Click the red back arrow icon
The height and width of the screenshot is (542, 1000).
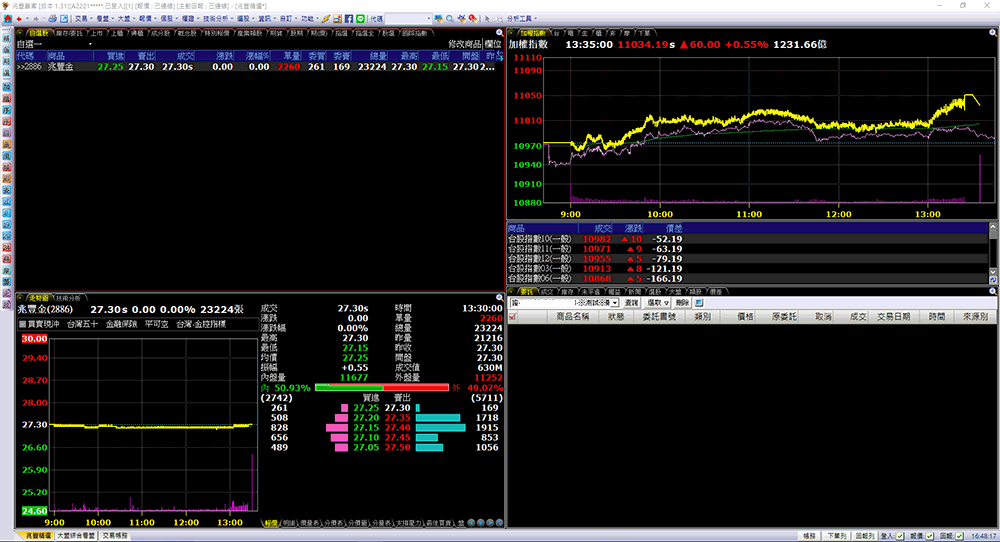(20, 18)
